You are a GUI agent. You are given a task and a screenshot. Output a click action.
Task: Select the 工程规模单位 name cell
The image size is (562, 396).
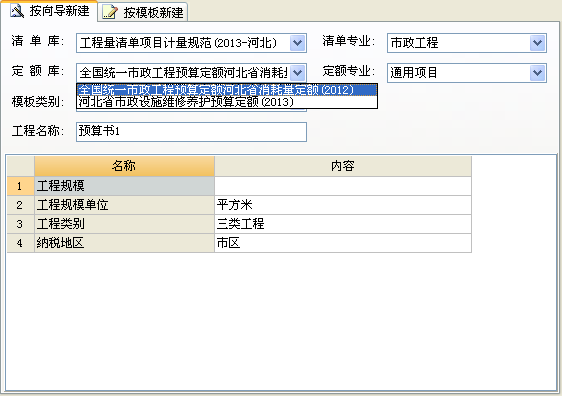point(124,205)
